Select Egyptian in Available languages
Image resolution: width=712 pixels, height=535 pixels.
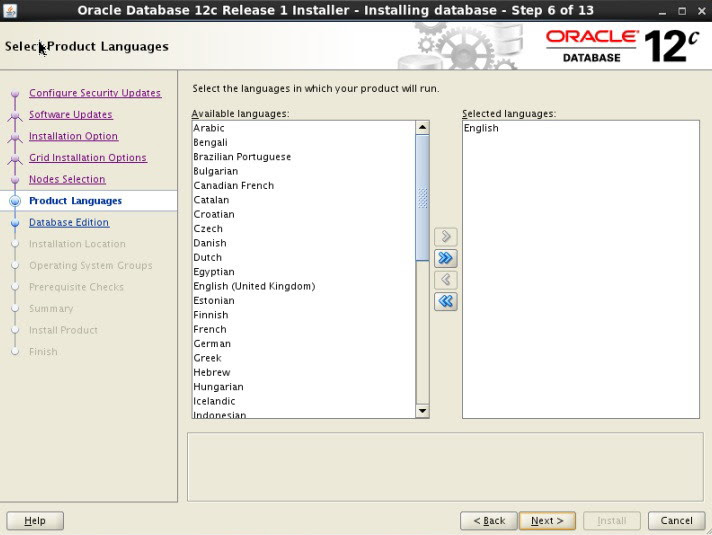click(303, 272)
